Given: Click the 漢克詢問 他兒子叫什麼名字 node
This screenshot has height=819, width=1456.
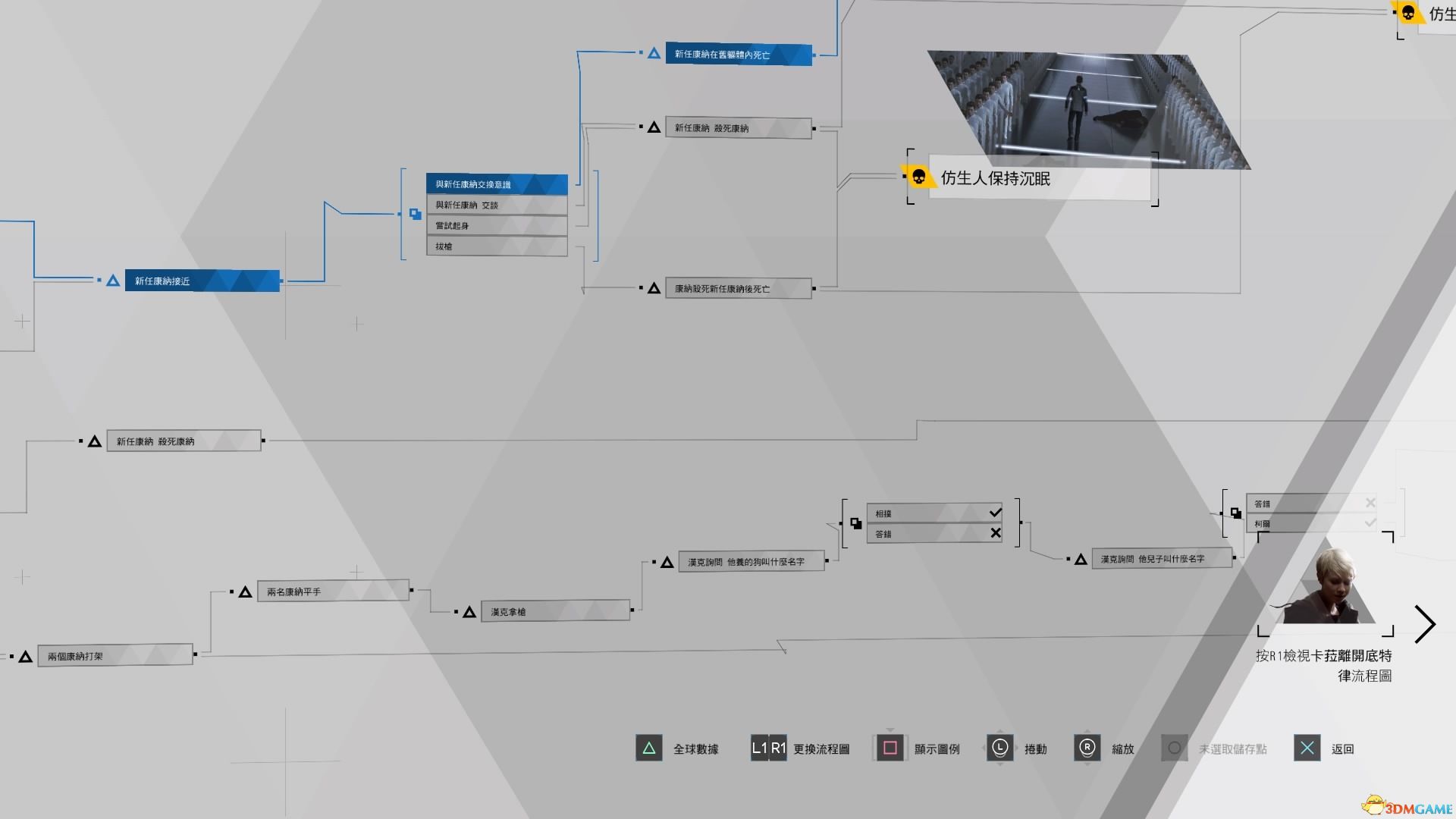Looking at the screenshot, I should [x=1163, y=559].
